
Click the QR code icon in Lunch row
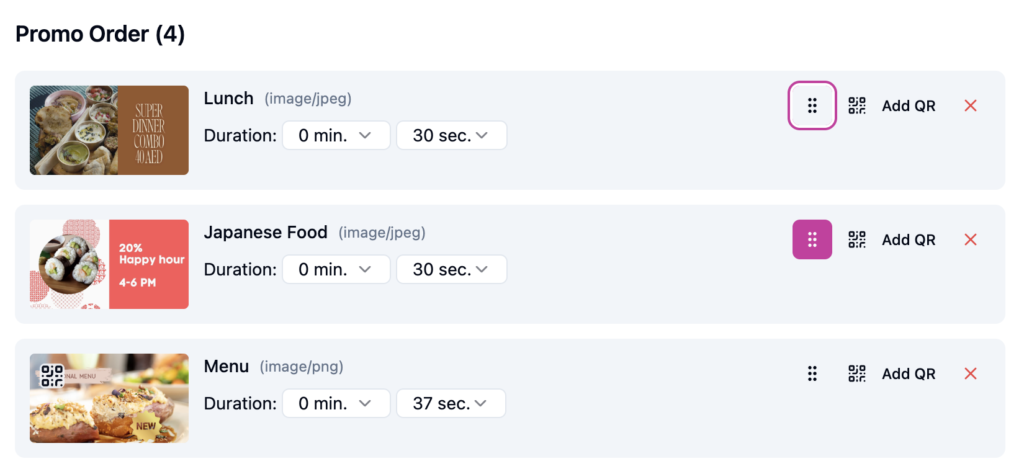[x=857, y=106]
